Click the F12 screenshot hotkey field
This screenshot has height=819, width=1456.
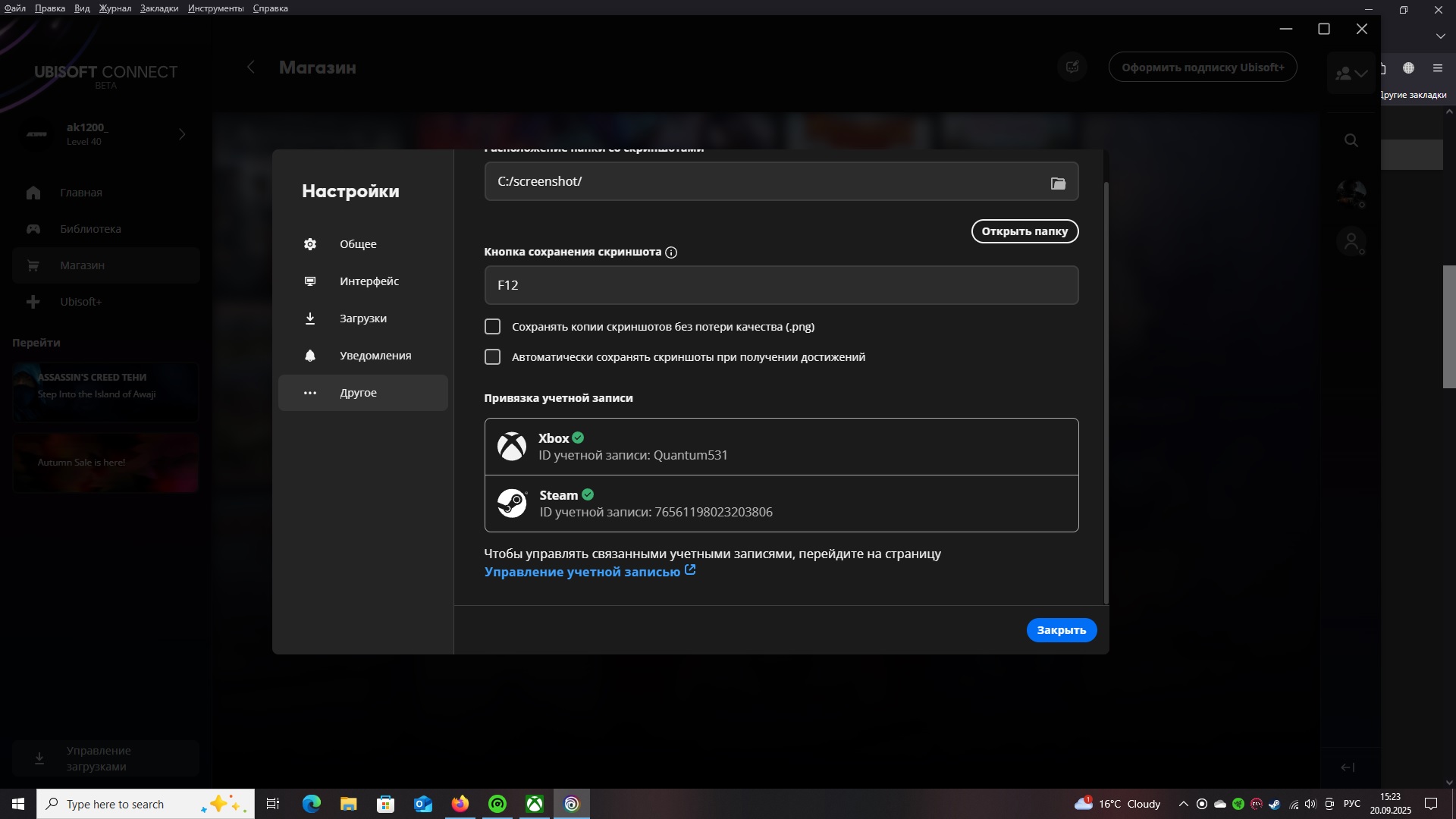point(781,285)
